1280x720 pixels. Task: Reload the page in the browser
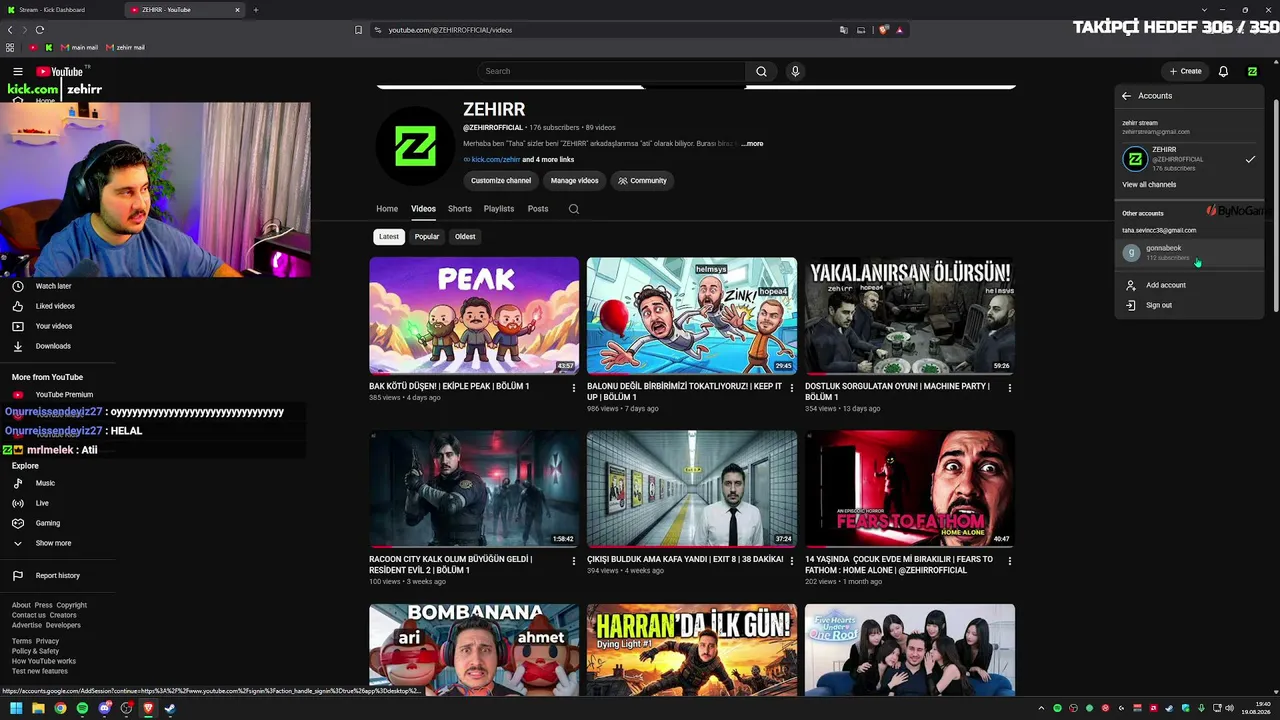(x=38, y=30)
